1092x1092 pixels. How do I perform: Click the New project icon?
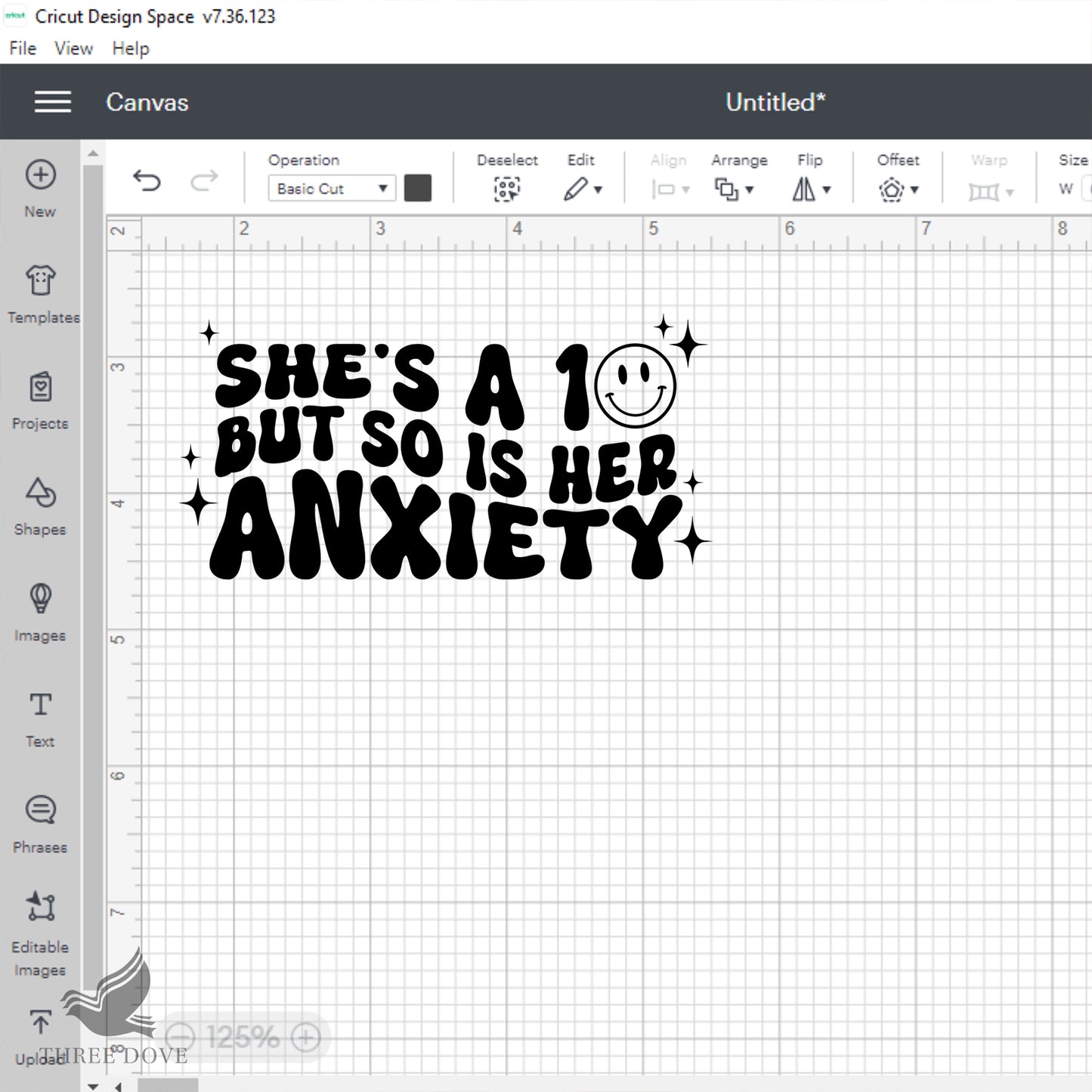[x=40, y=175]
